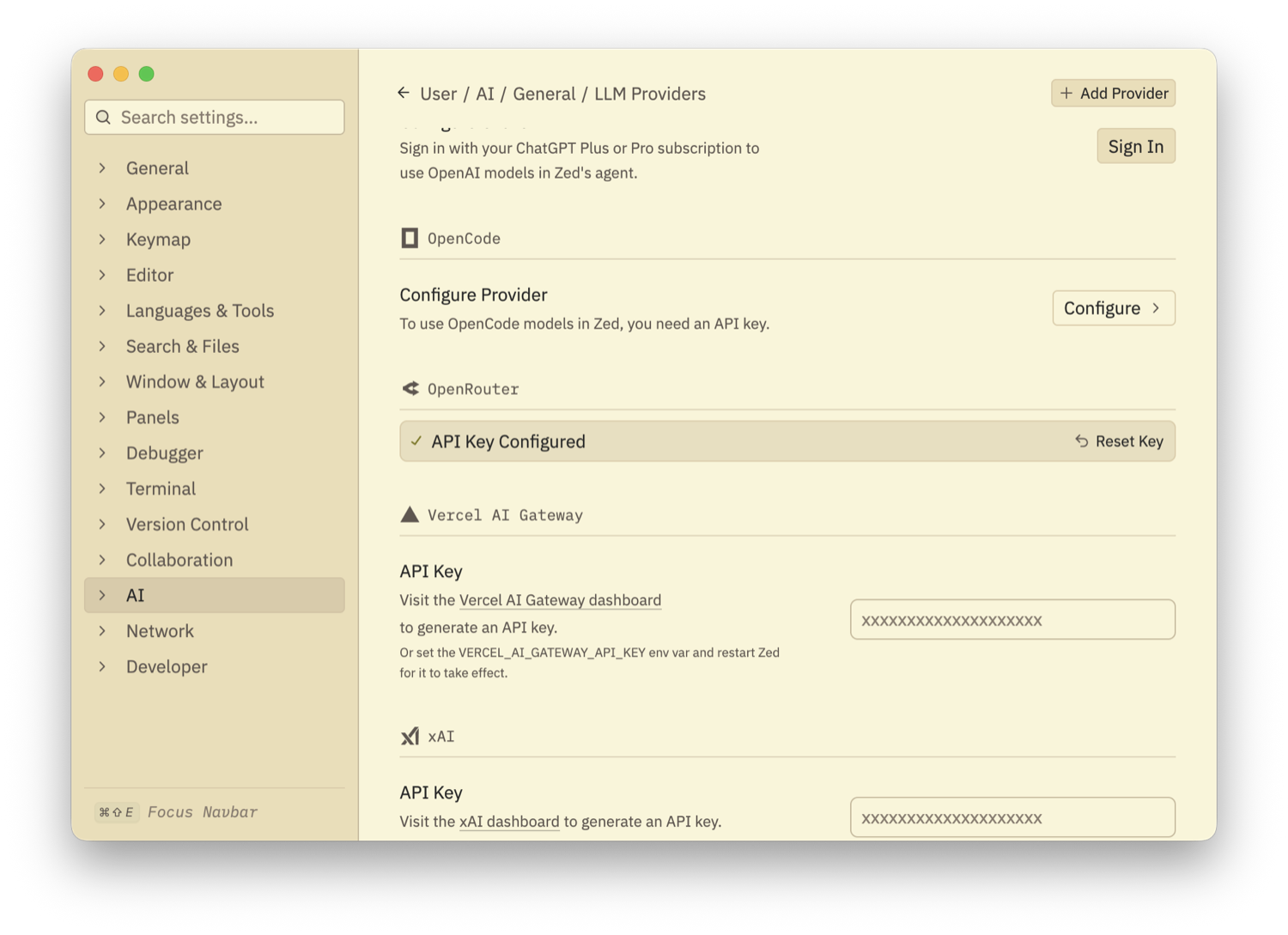
Task: Click the LLM Providers breadcrumb text
Action: [x=650, y=94]
